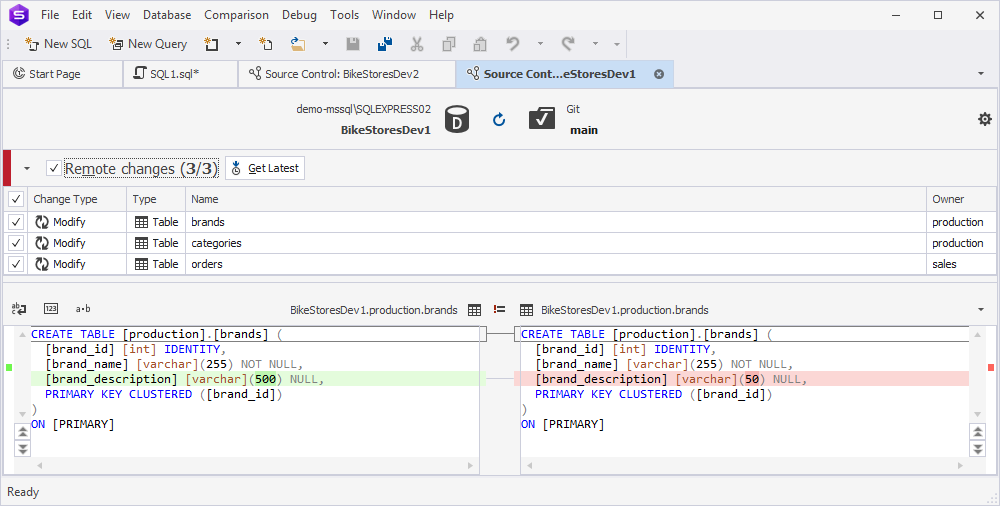Select the orders row name
The height and width of the screenshot is (506, 1000).
[207, 264]
